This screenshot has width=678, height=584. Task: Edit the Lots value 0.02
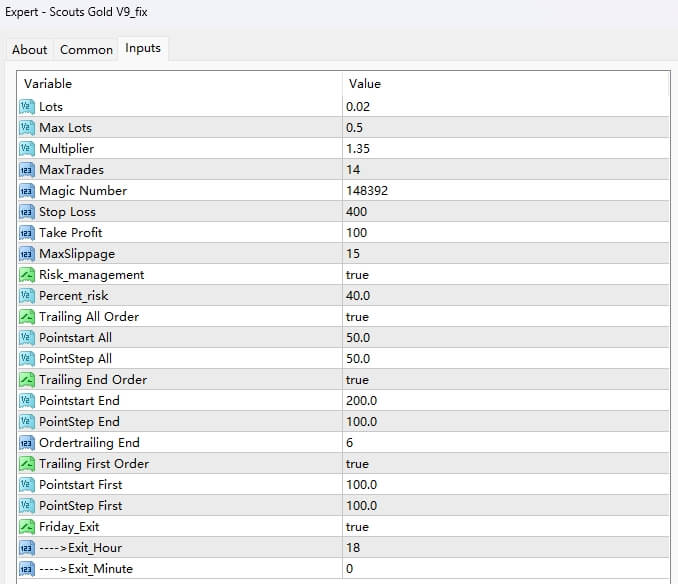tap(358, 106)
